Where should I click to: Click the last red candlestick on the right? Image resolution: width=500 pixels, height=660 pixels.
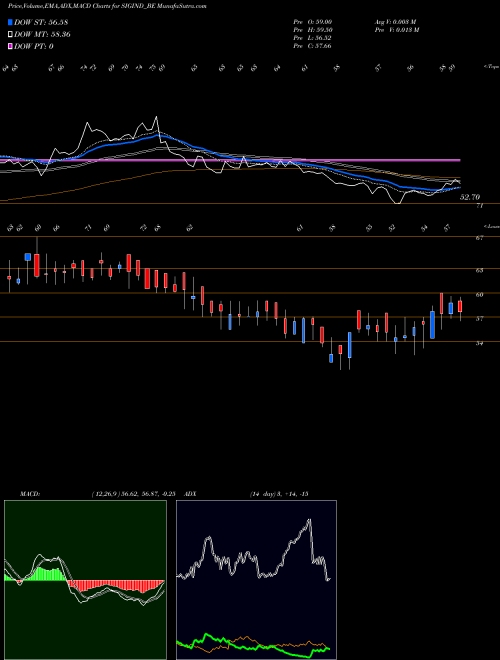pyautogui.click(x=460, y=306)
